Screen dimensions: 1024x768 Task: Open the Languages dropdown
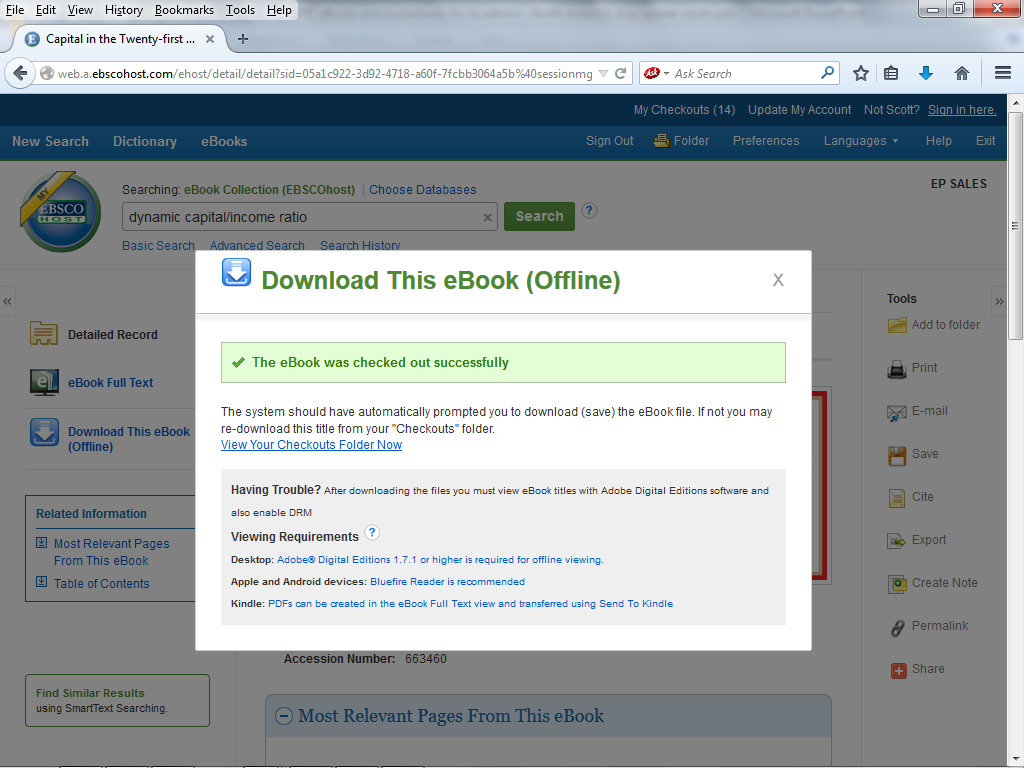861,141
